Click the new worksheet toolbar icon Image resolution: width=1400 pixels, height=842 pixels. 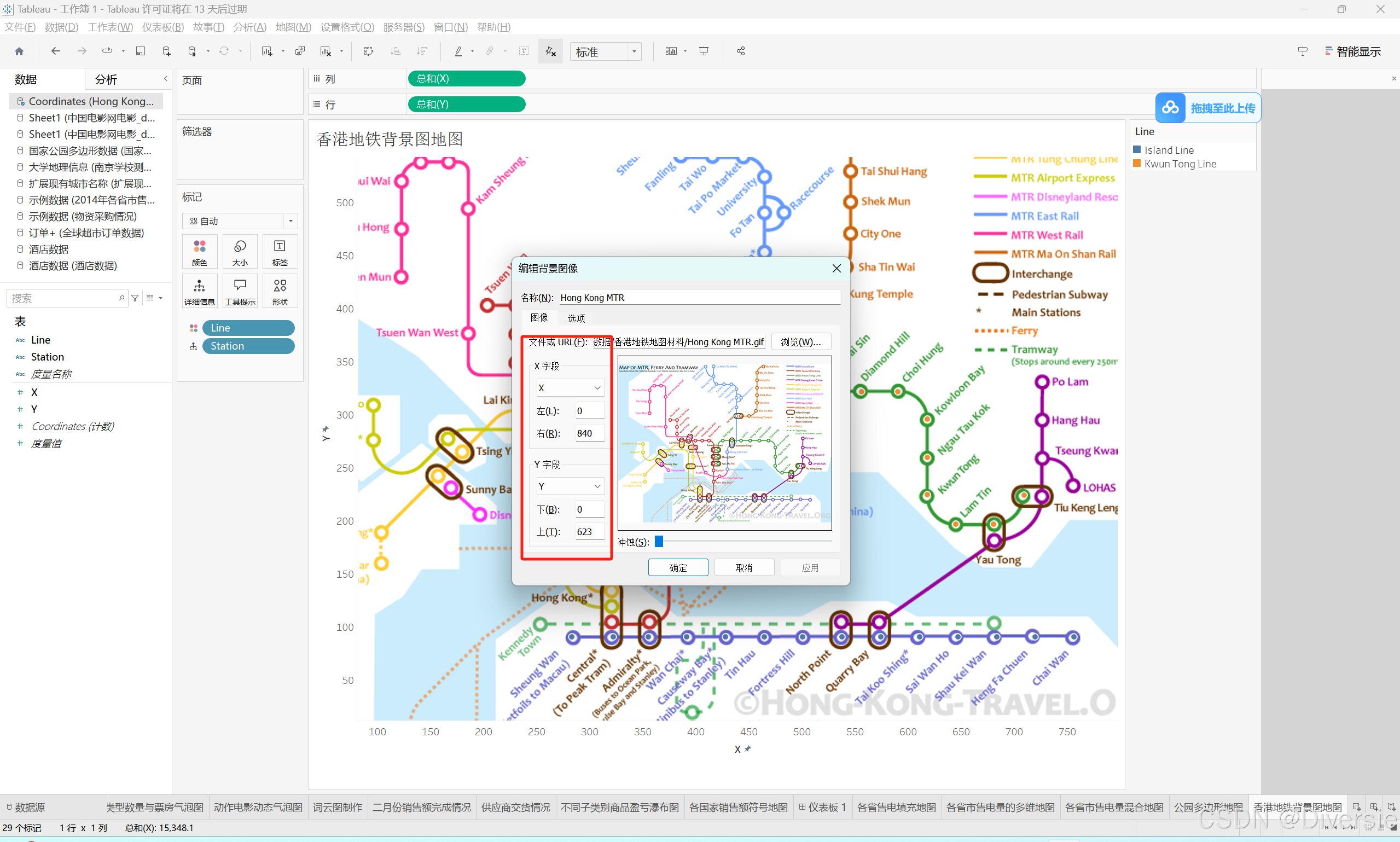[266, 51]
